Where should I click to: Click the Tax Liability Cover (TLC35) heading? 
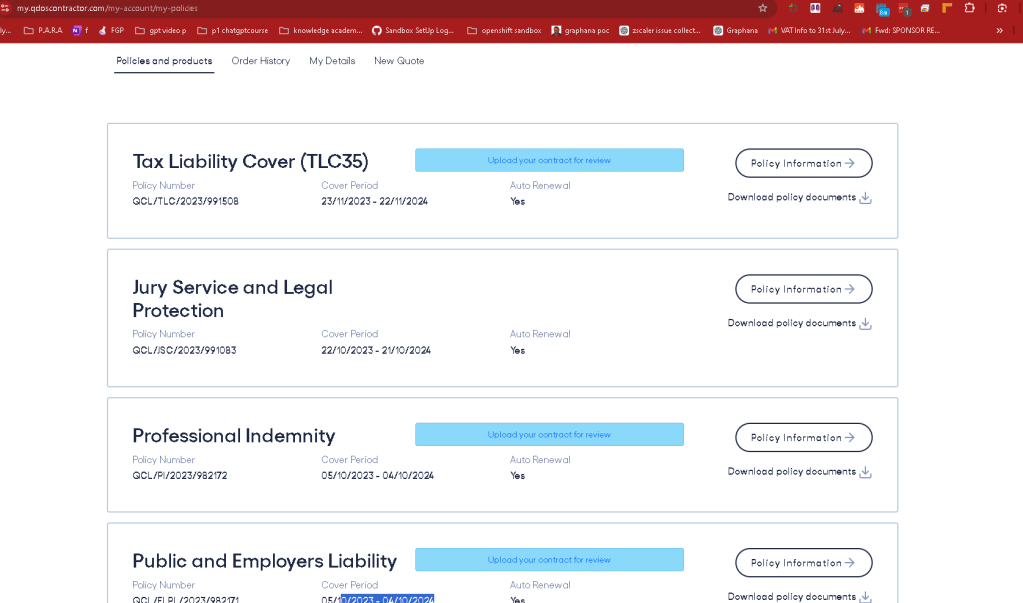click(251, 162)
